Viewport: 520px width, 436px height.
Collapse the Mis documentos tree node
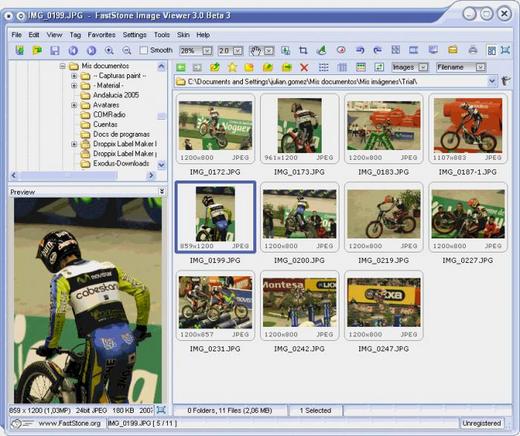click(62, 66)
